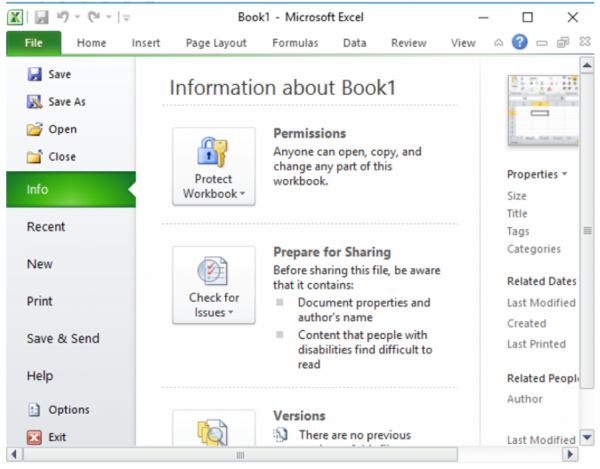
Task: Expand the Properties dropdown
Action: click(x=537, y=174)
